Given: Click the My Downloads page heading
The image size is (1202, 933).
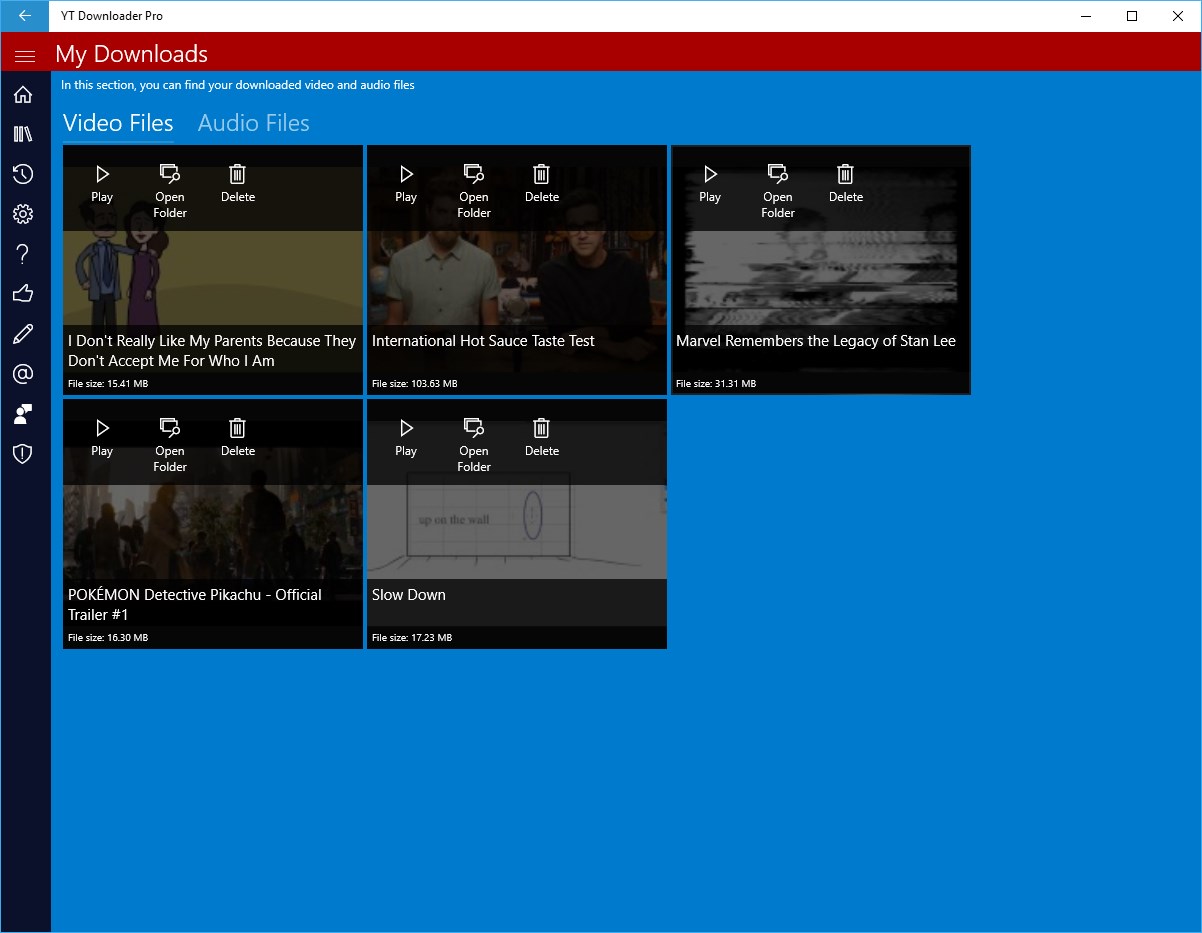Looking at the screenshot, I should (x=132, y=54).
